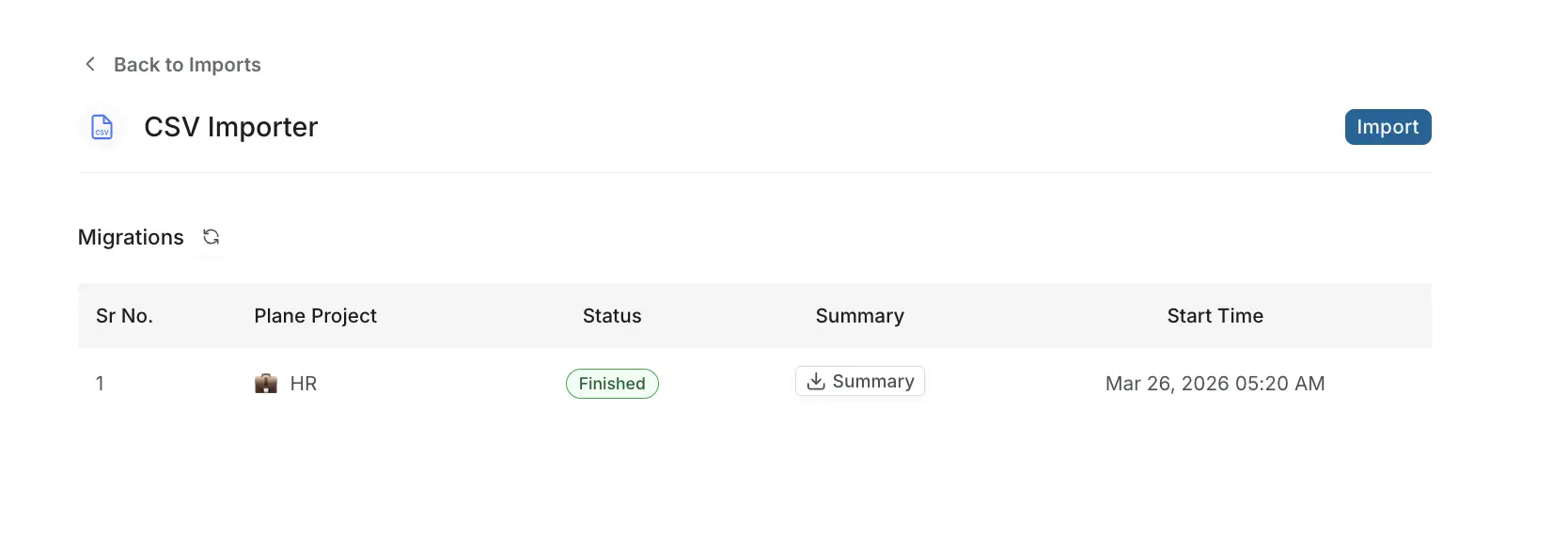Screen dimensions: 1568x553
Task: Click the back chevron arrow near Back to Imports
Action: (x=89, y=63)
